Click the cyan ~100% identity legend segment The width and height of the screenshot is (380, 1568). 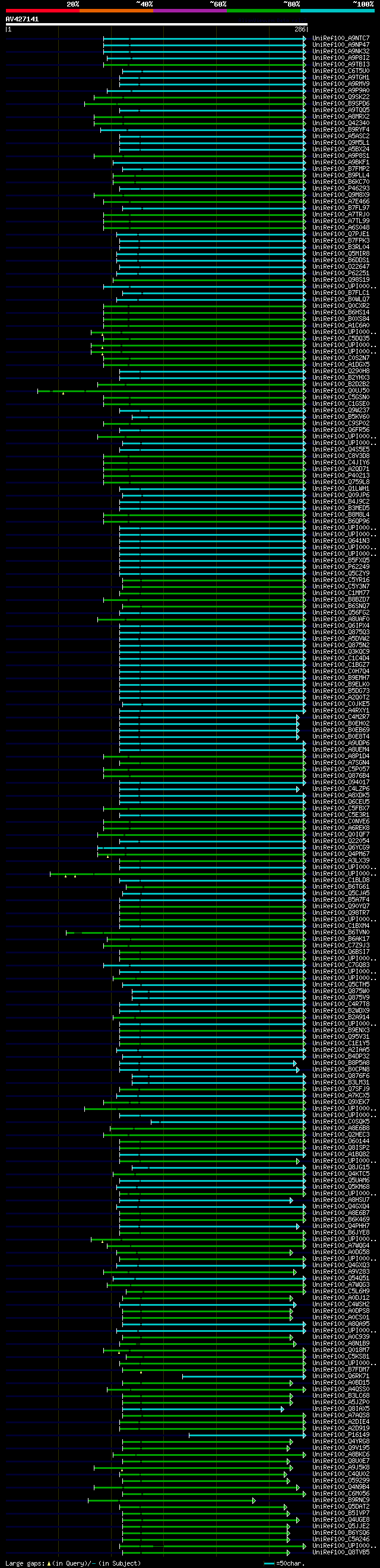(x=337, y=10)
